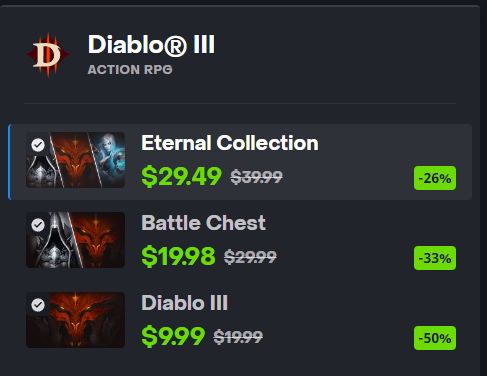Image resolution: width=487 pixels, height=376 pixels.
Task: Click the checkmark badge on Diablo III edition
Action: pos(38,305)
